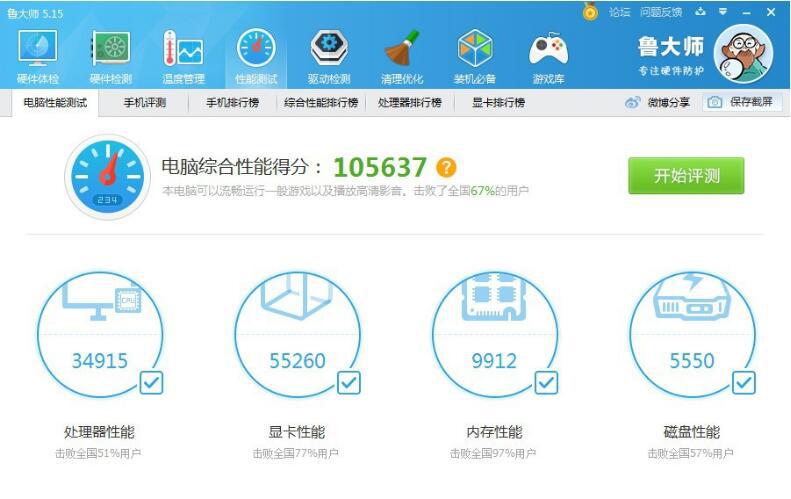Screen dimensions: 791x499
Task: Select 性能测试 performance test icon
Action: click(256, 57)
